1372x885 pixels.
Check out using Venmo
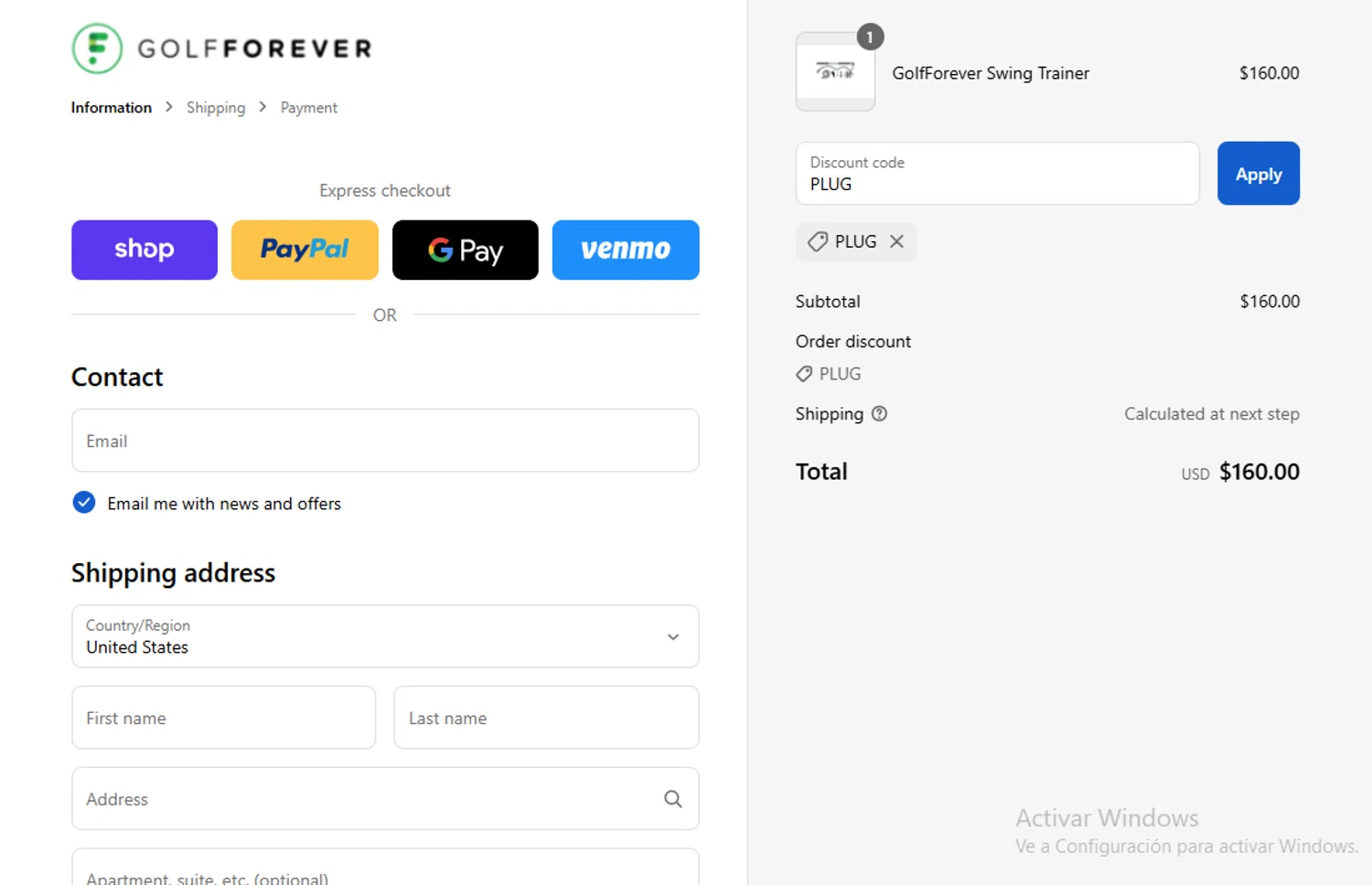626,250
